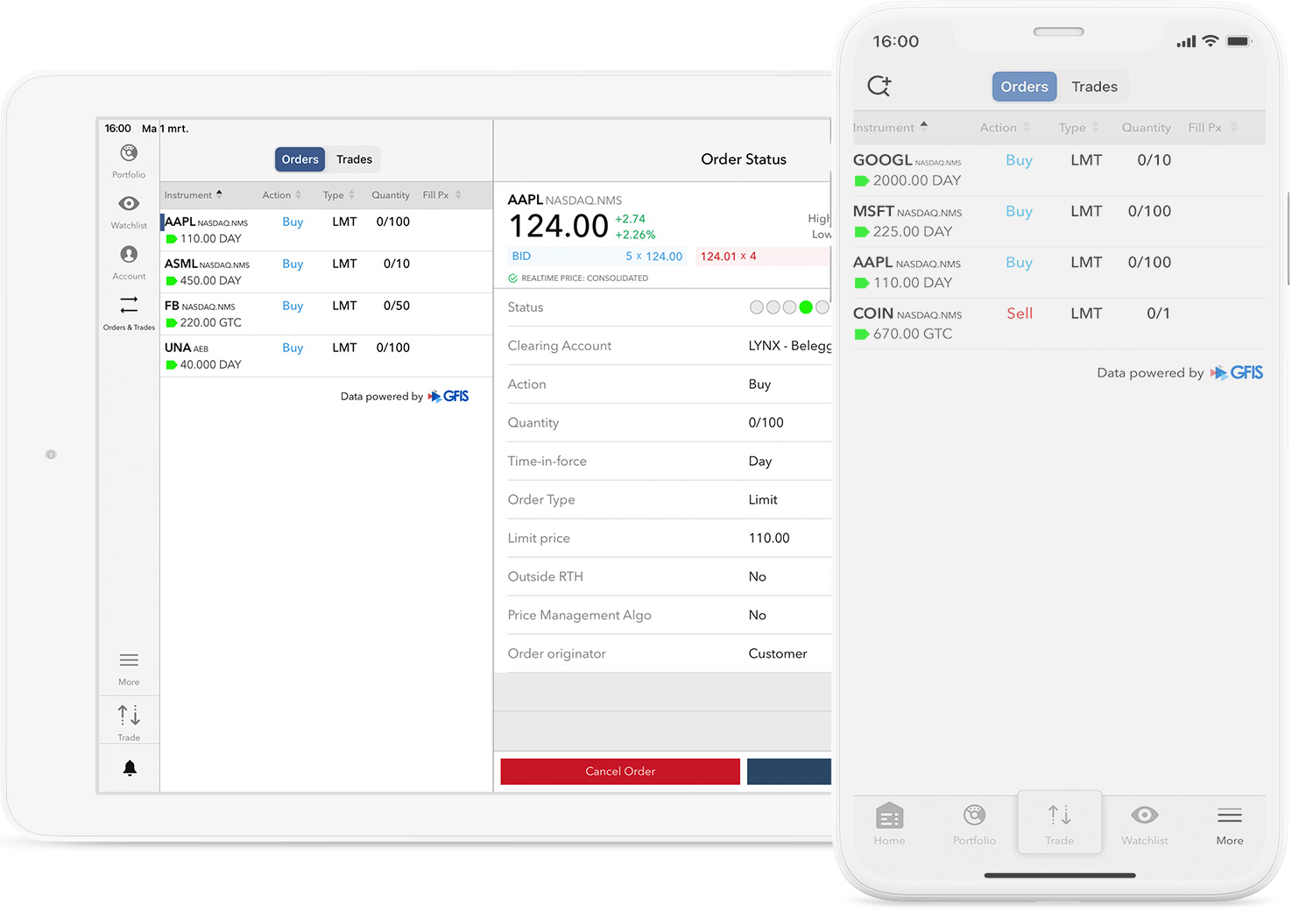Select the ASML order row on the tablet
Screen dimensions: 1299x924
[x=326, y=272]
